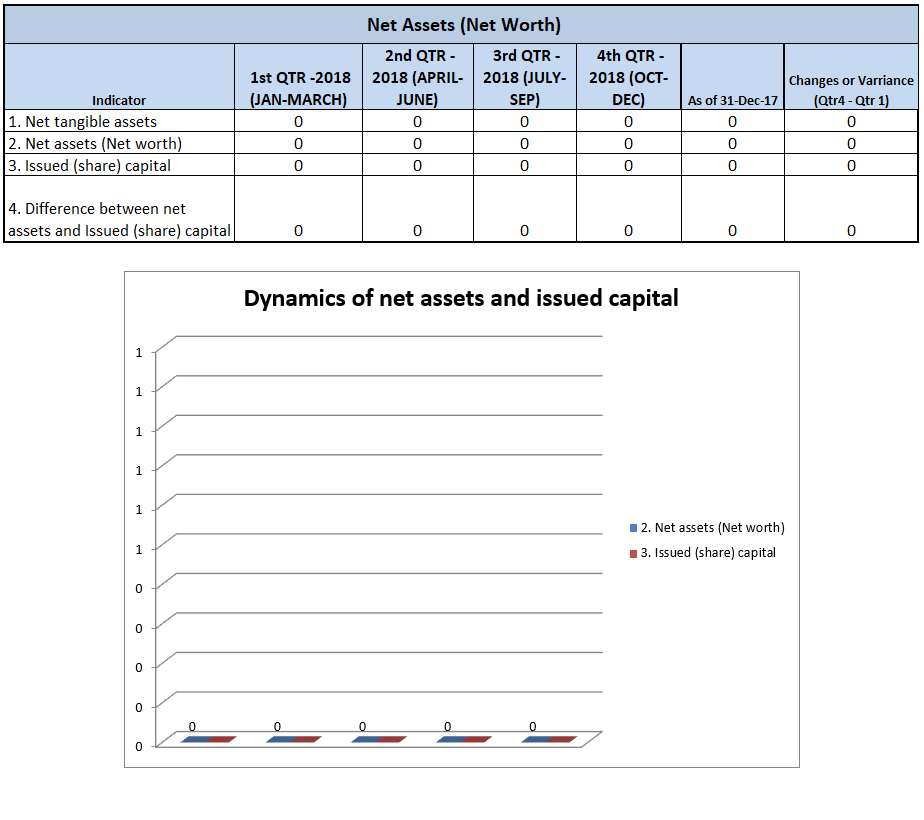Click 'Changes or Varriance (Qtr4 - Qtr 1)' header
This screenshot has height=820, width=924.
click(x=851, y=90)
